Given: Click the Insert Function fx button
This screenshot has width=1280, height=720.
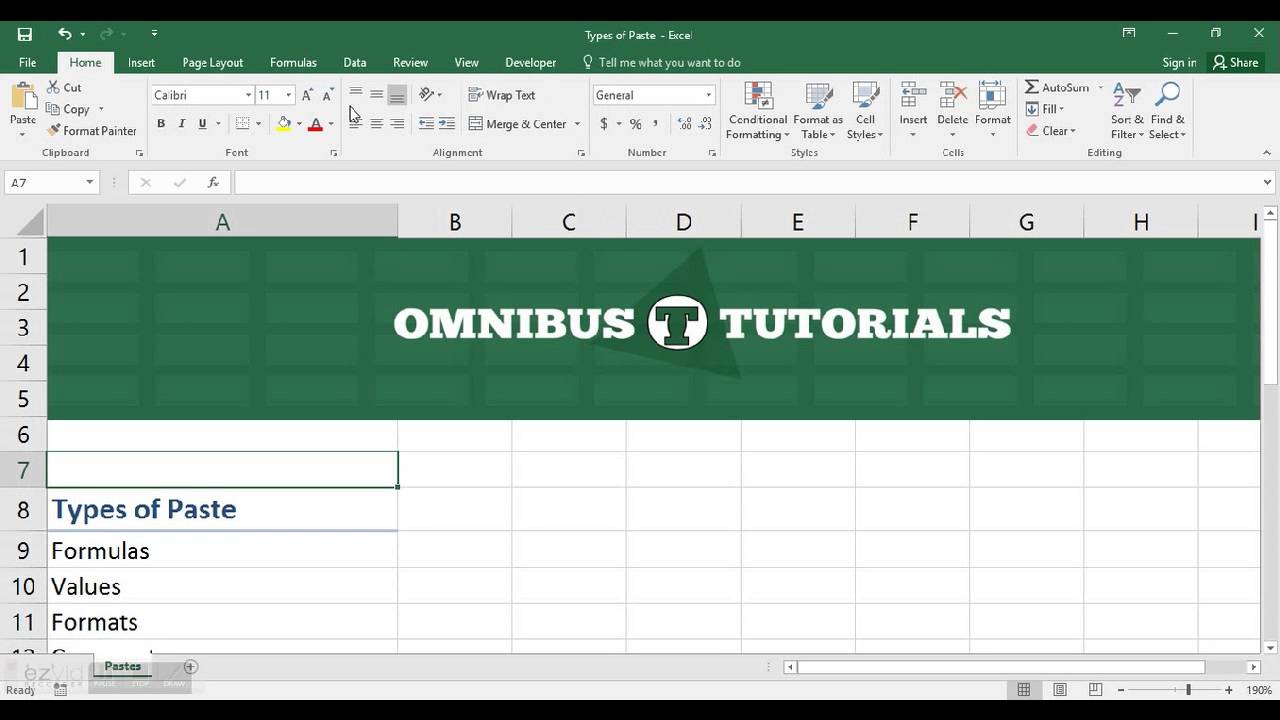Looking at the screenshot, I should 213,183.
